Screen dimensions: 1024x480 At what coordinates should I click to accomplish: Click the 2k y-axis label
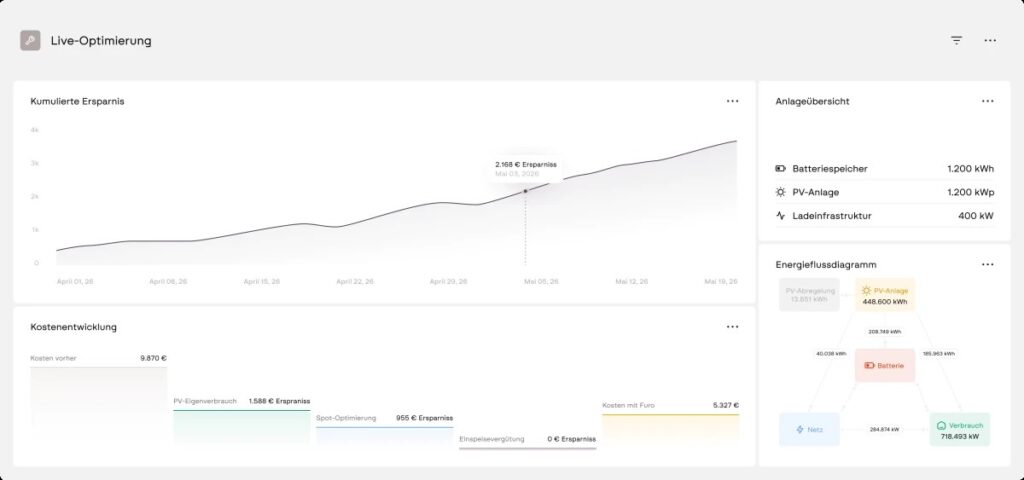pyautogui.click(x=35, y=197)
